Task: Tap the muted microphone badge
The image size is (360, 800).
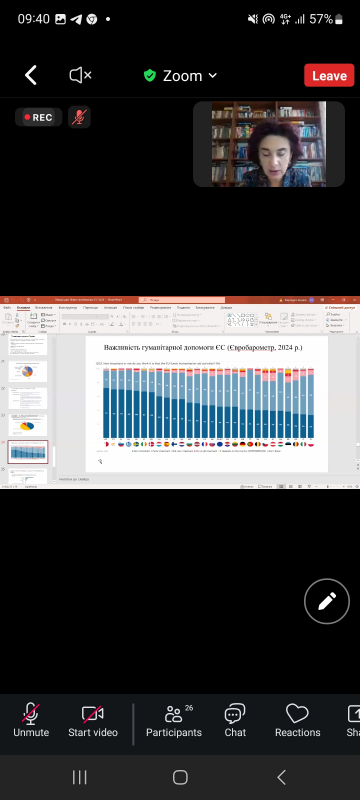Action: pyautogui.click(x=79, y=117)
